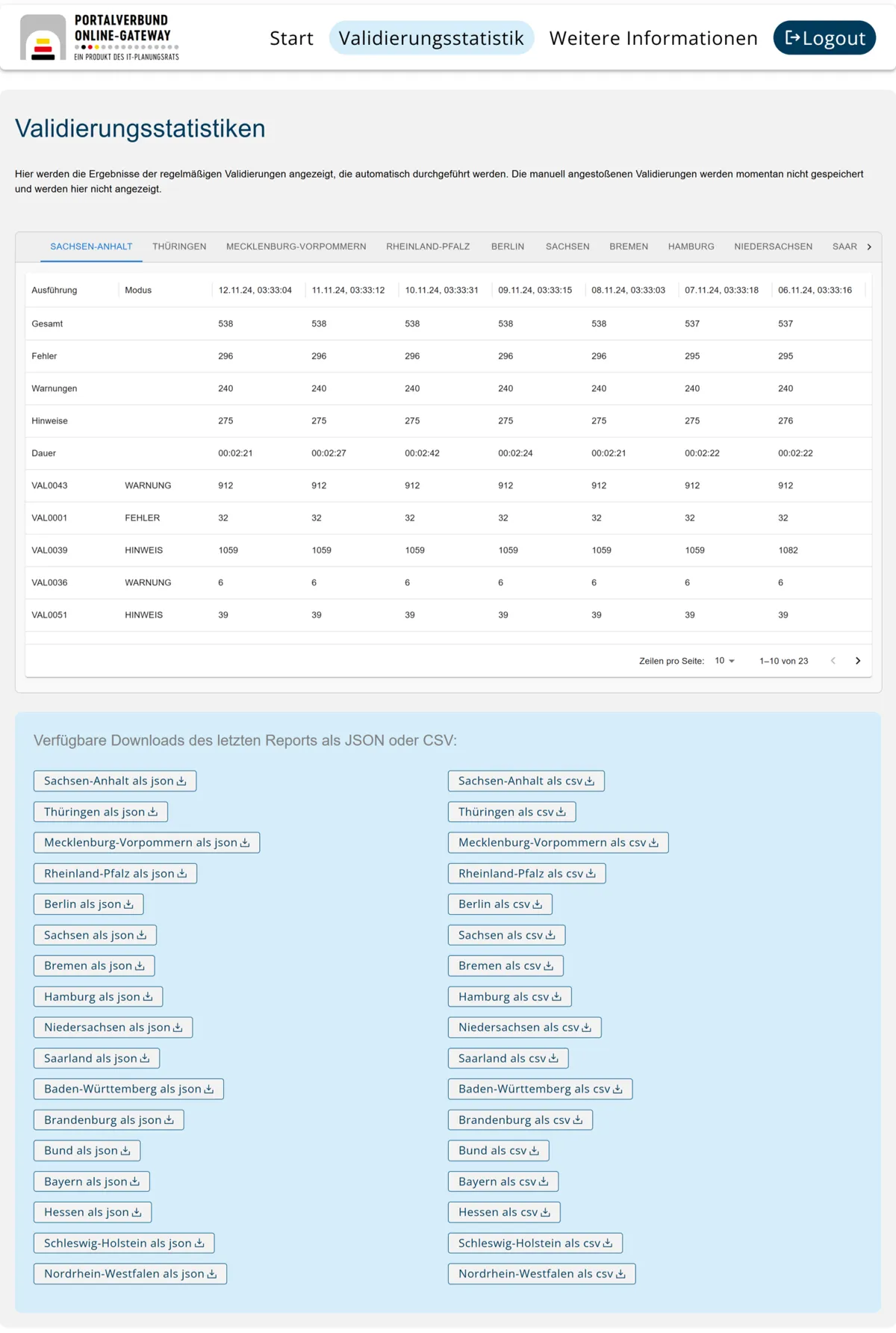Download Bayern als csv
This screenshot has height=1333, width=896.
tap(503, 1181)
